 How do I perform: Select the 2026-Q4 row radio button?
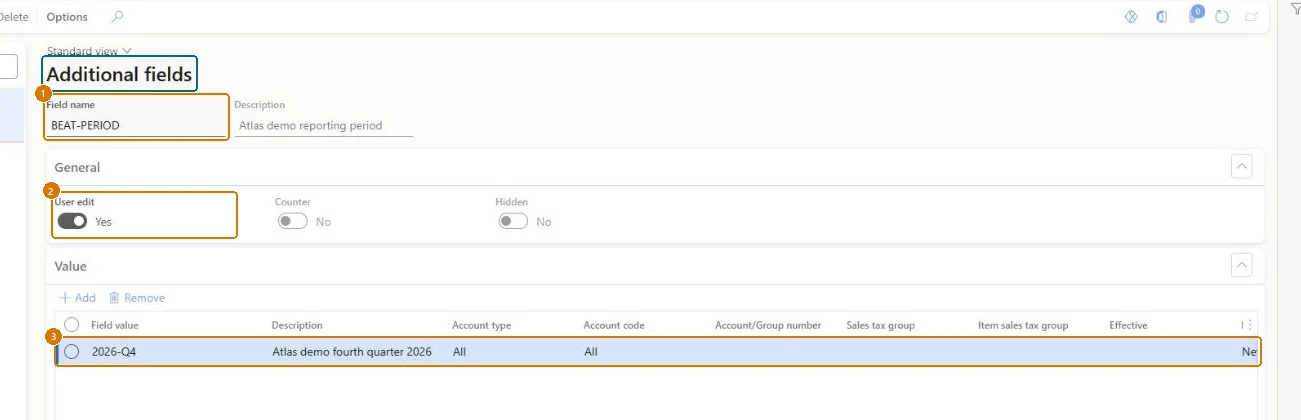(x=72, y=352)
